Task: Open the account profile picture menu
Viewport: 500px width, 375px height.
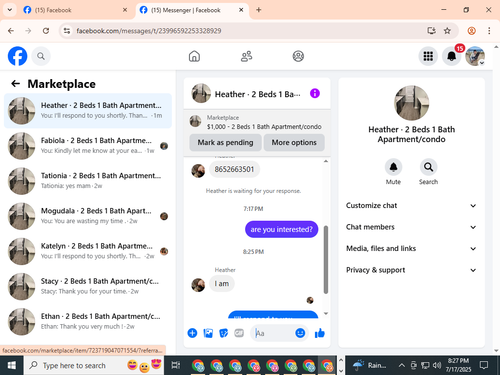Action: coord(475,56)
